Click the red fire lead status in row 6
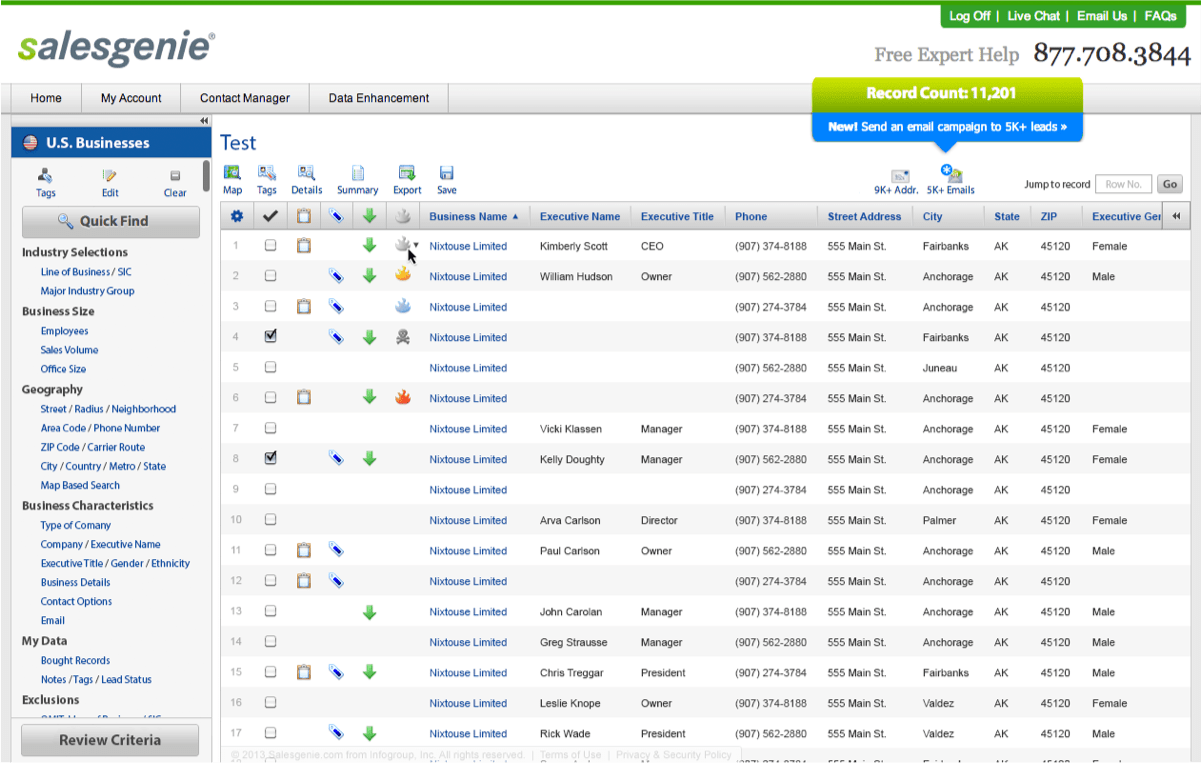 click(x=403, y=397)
